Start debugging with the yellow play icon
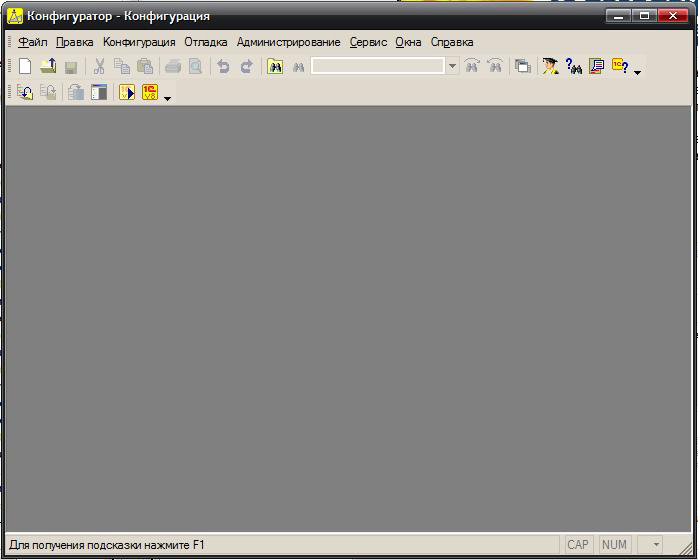 (127, 93)
